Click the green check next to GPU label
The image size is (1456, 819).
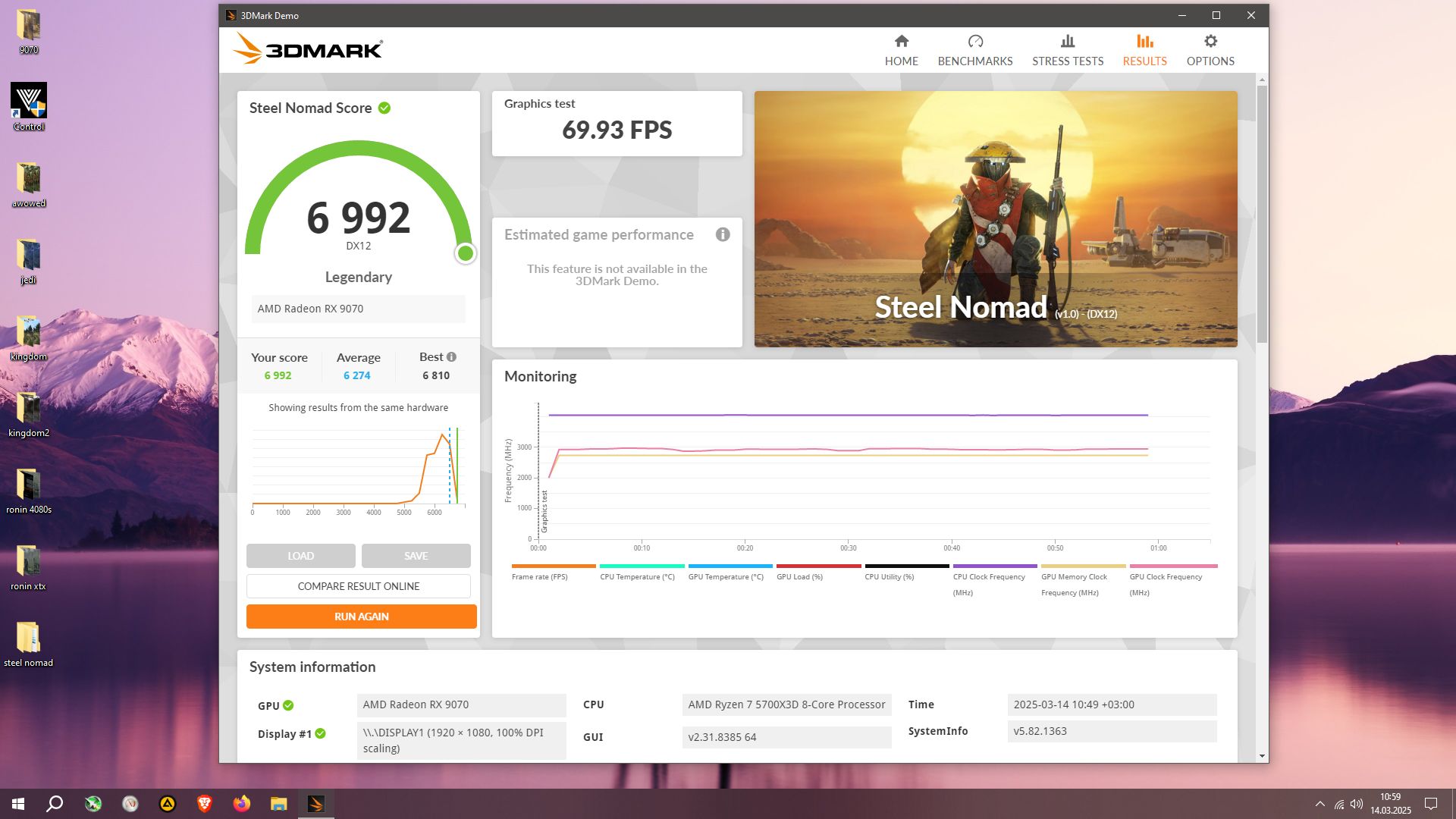(x=288, y=705)
